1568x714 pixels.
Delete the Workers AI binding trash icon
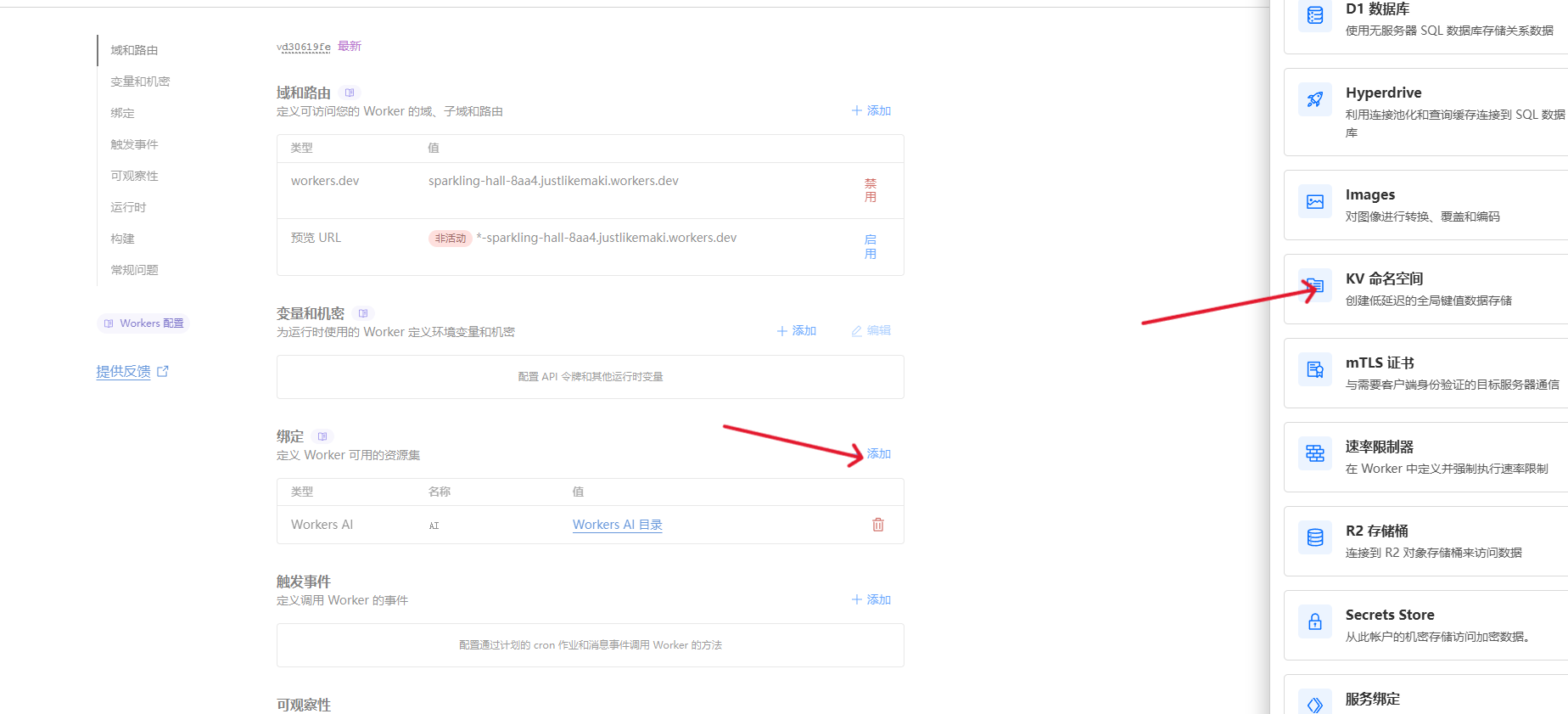tap(878, 525)
